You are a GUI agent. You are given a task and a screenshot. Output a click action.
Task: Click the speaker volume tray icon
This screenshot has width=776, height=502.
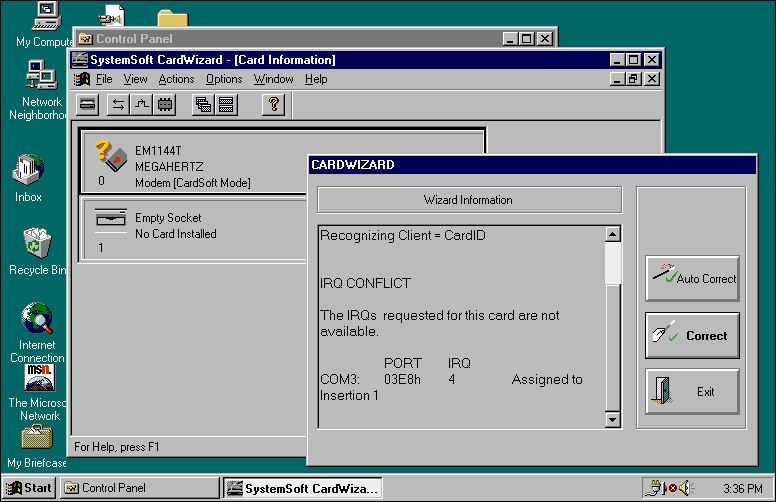tap(687, 488)
